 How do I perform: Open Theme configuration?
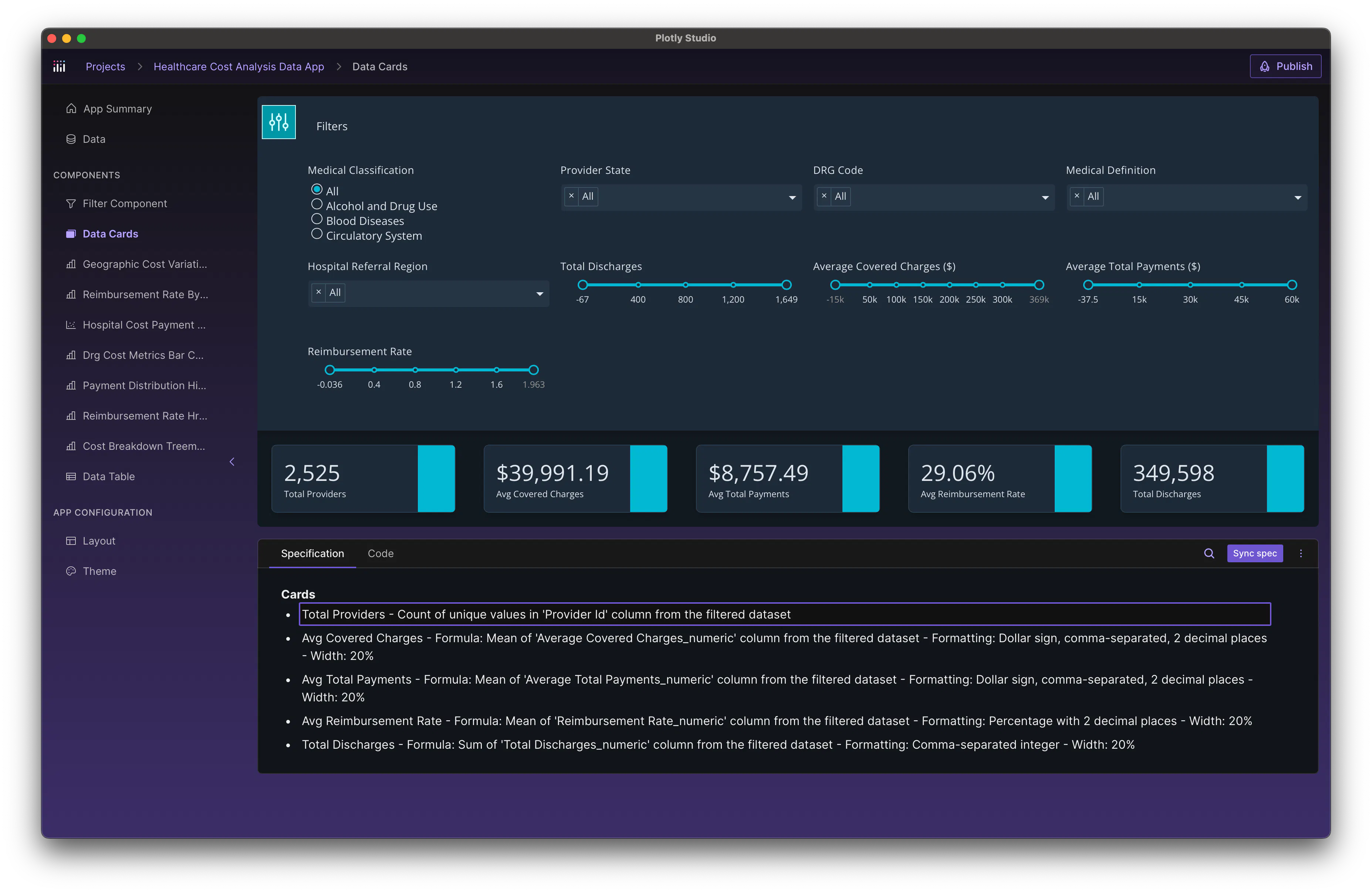(91, 571)
